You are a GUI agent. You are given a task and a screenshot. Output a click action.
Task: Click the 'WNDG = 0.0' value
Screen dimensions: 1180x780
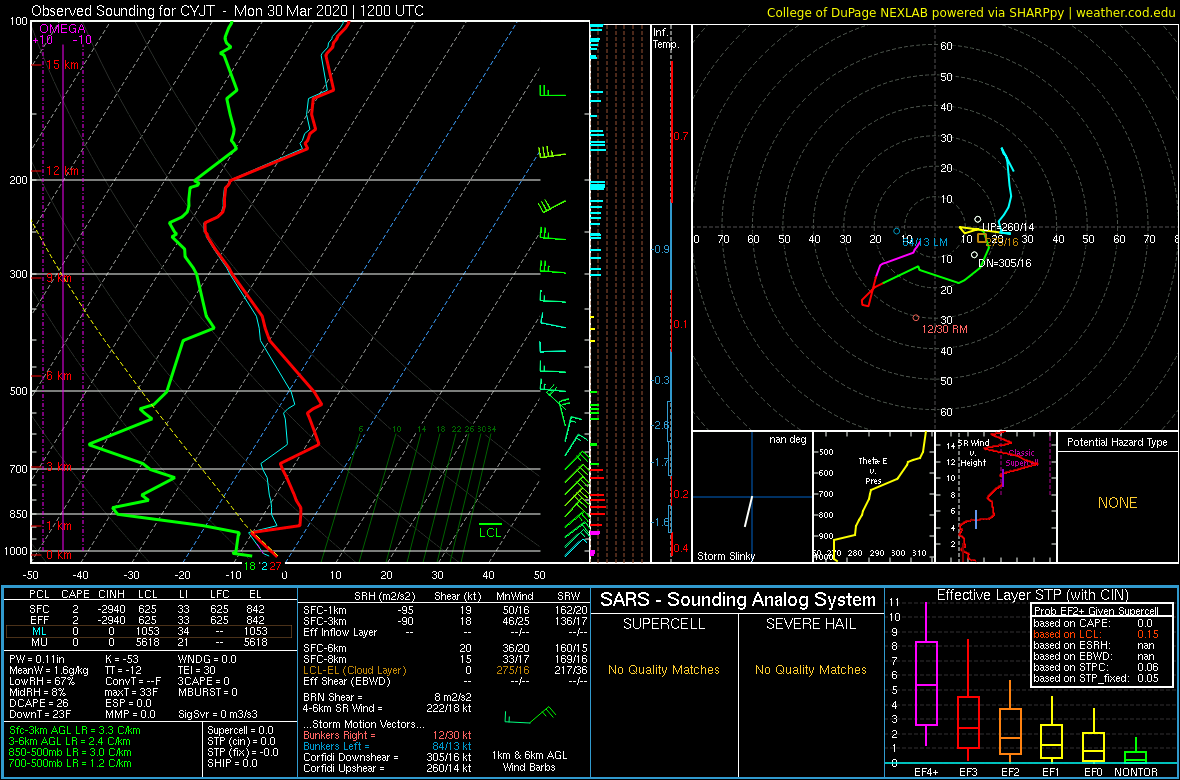pyautogui.click(x=208, y=660)
